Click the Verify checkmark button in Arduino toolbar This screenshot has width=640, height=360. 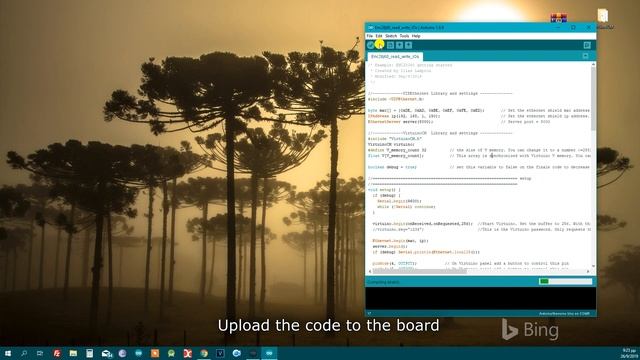click(x=371, y=45)
